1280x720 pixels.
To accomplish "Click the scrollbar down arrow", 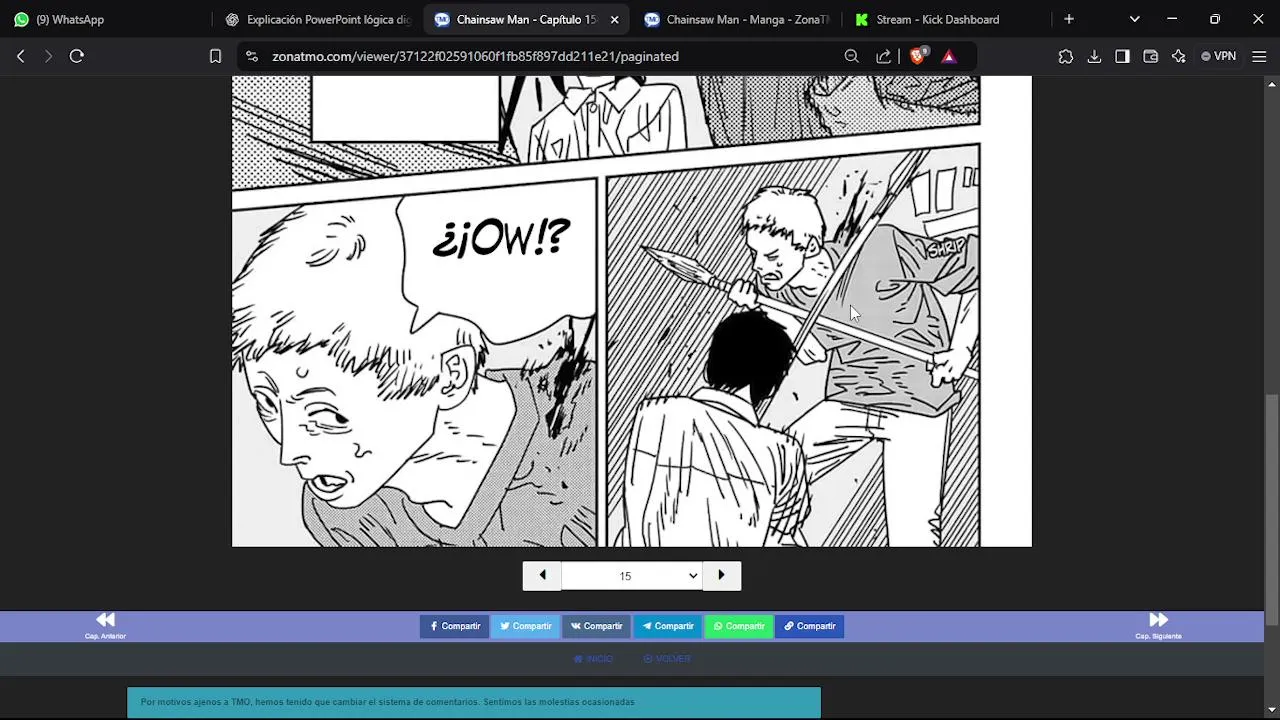I will tap(1271, 711).
